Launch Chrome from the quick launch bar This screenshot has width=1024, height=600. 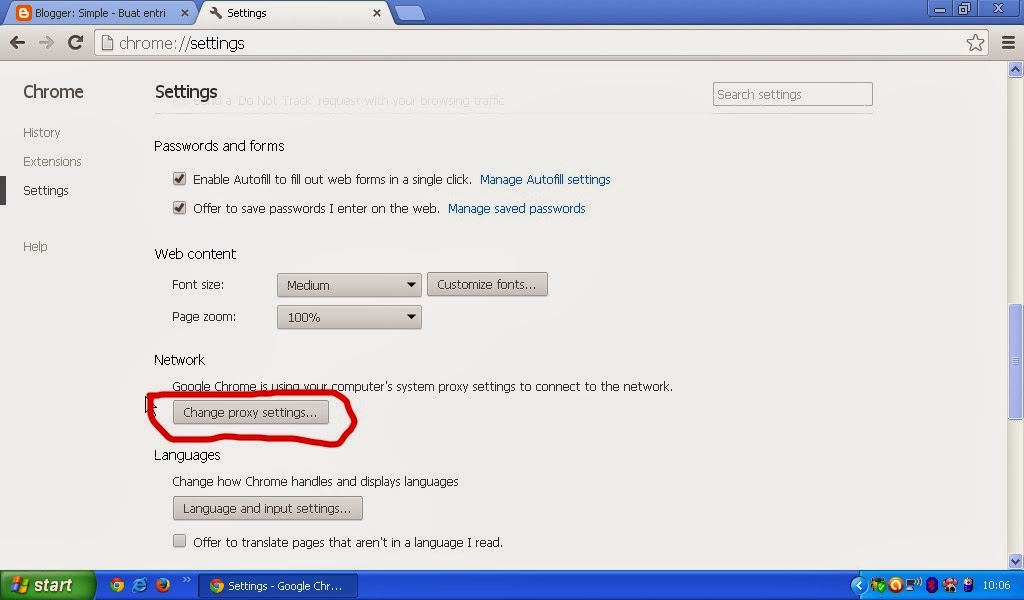coord(117,585)
